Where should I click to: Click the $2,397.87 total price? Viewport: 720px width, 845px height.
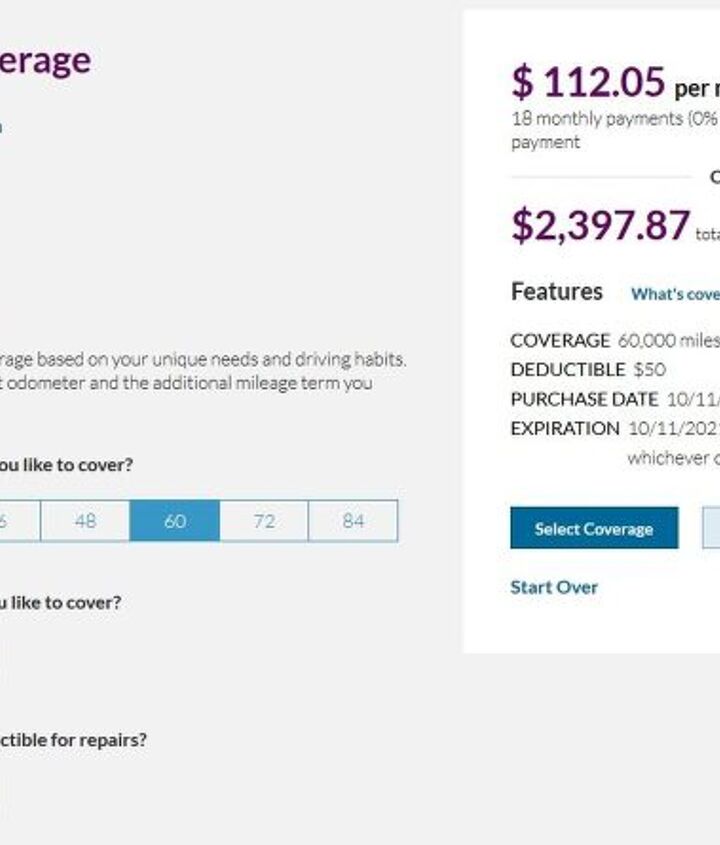[600, 226]
